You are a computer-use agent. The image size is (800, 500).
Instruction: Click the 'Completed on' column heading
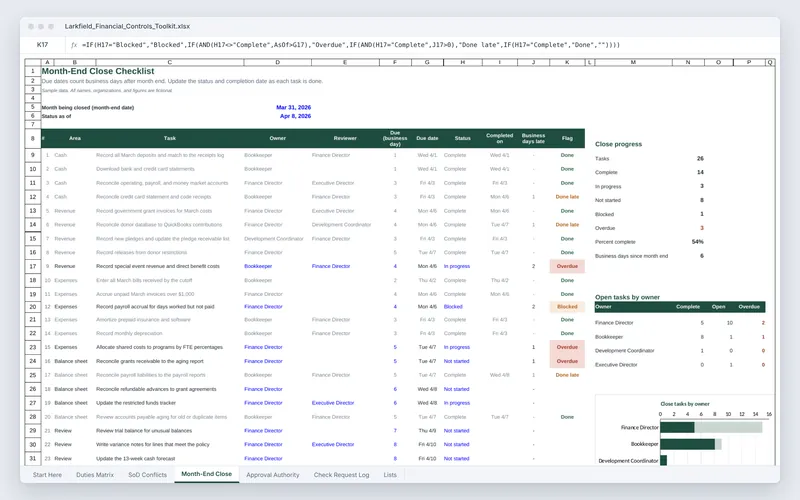pos(499,138)
